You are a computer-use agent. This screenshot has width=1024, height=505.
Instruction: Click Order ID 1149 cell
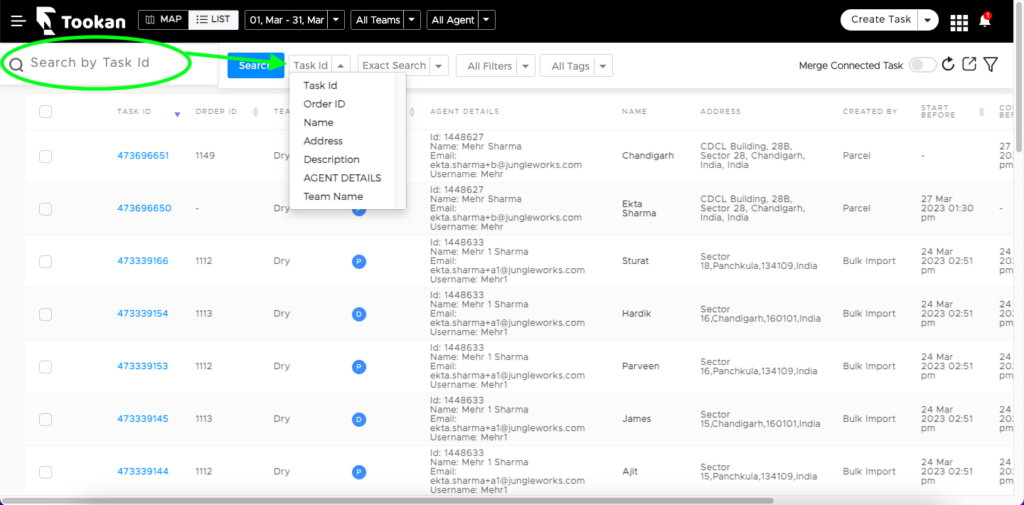(205, 156)
